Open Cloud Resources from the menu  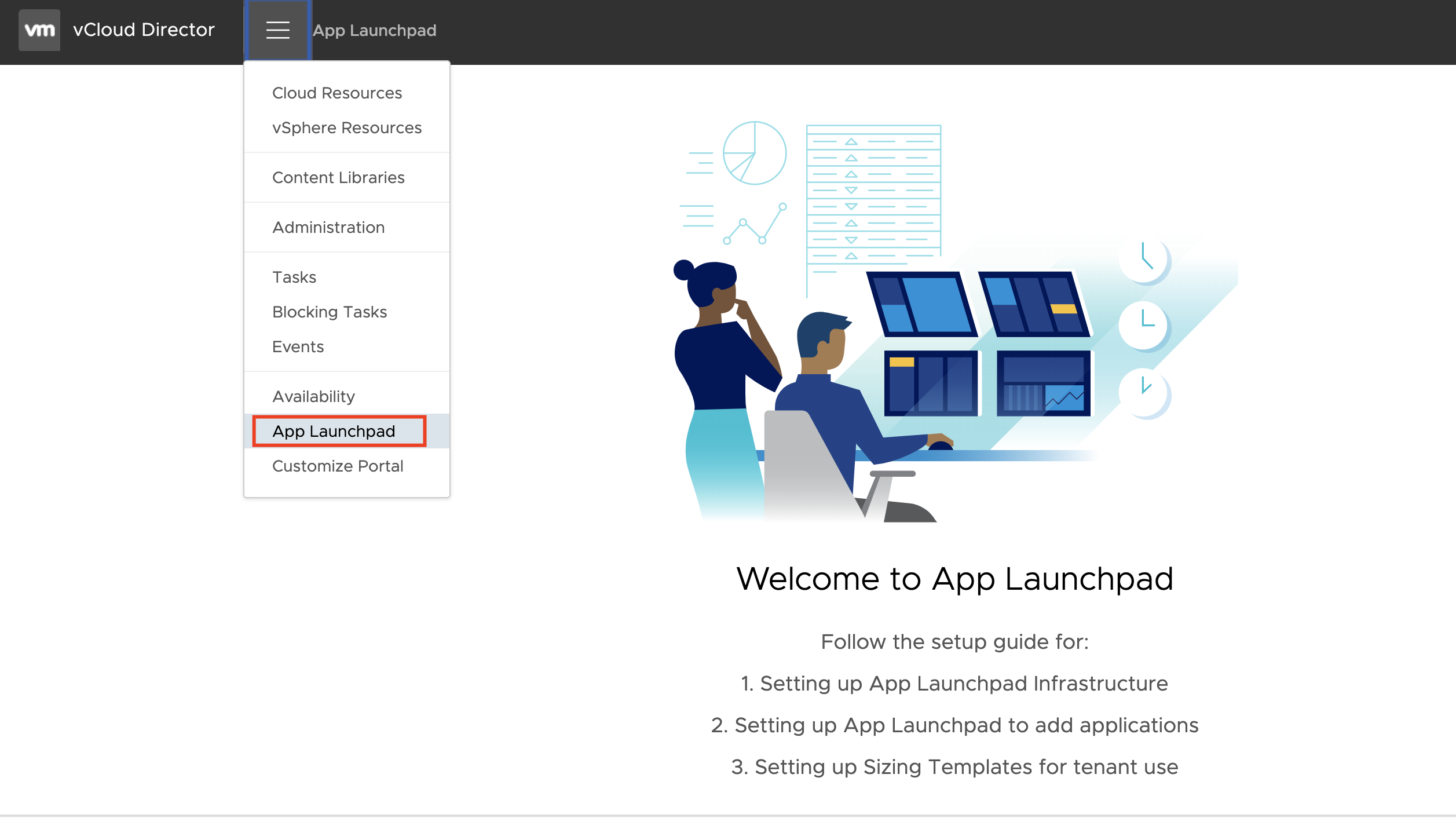point(337,93)
